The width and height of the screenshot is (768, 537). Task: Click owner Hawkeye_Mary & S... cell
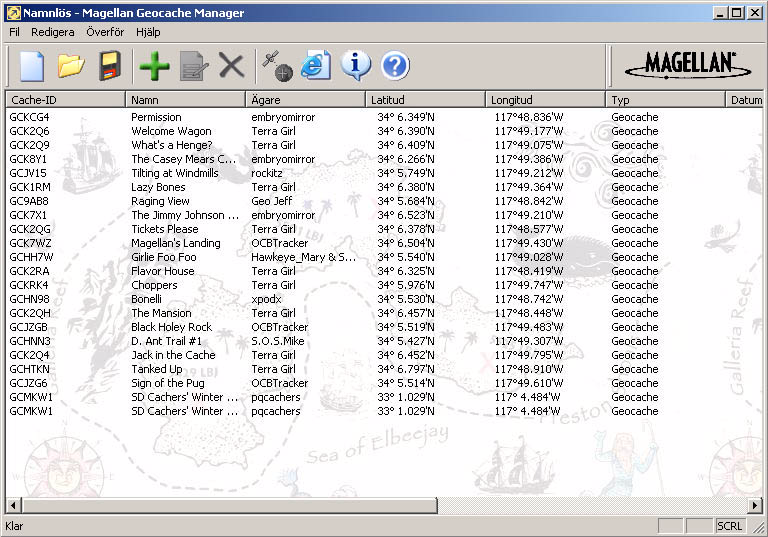tap(304, 257)
